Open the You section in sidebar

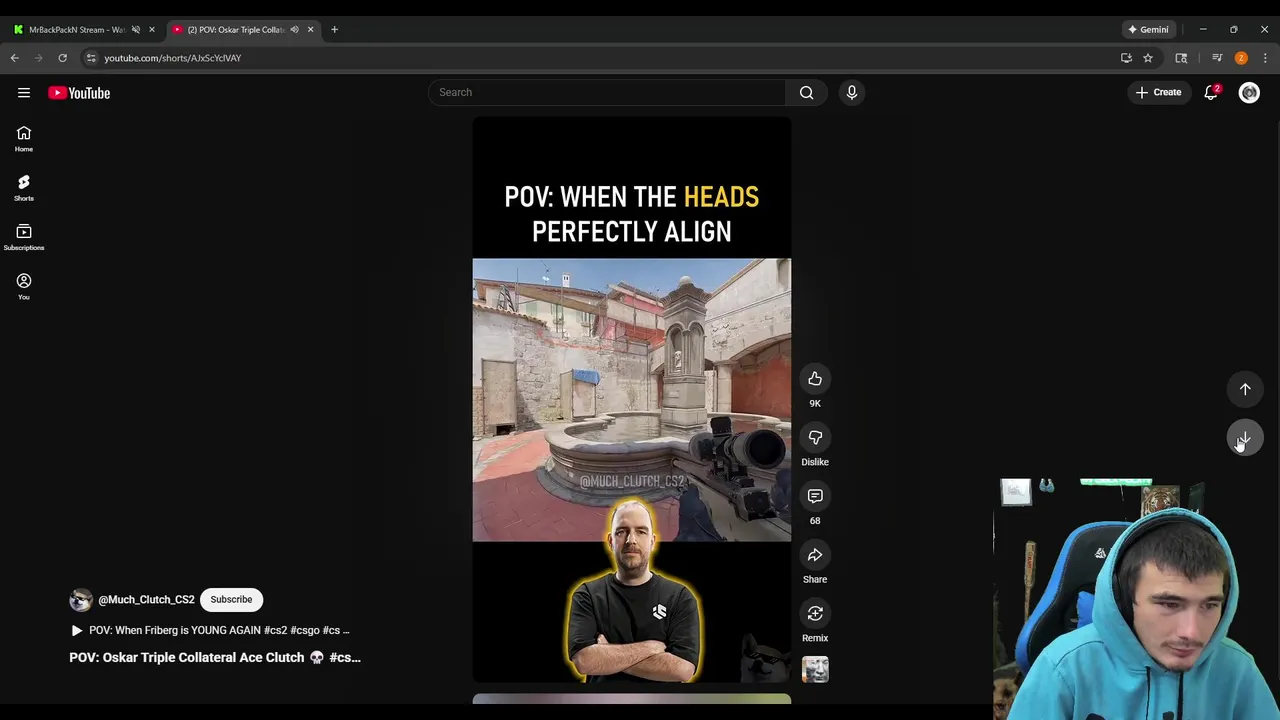(24, 286)
